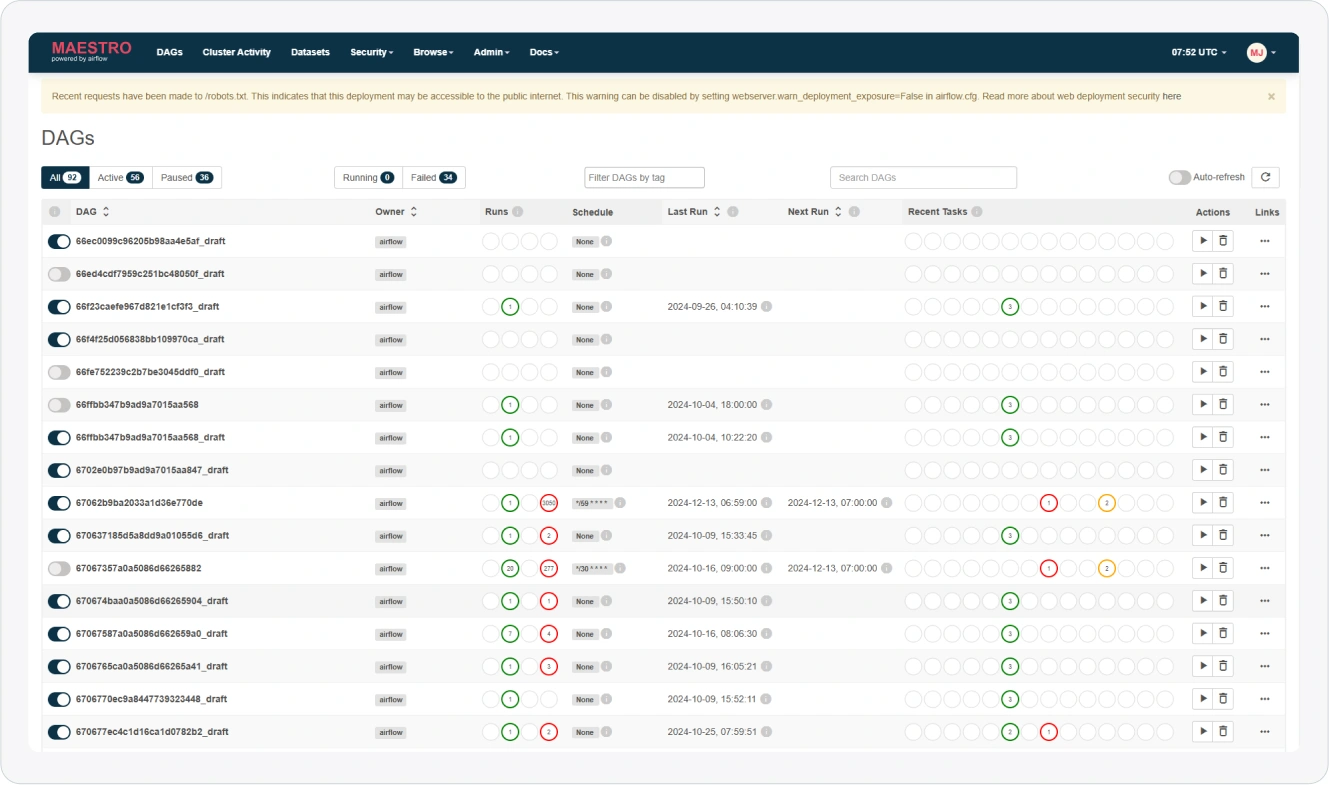Delete DAG 66f4f25d056838bb109970ca_draft trash icon

pyautogui.click(x=1223, y=339)
